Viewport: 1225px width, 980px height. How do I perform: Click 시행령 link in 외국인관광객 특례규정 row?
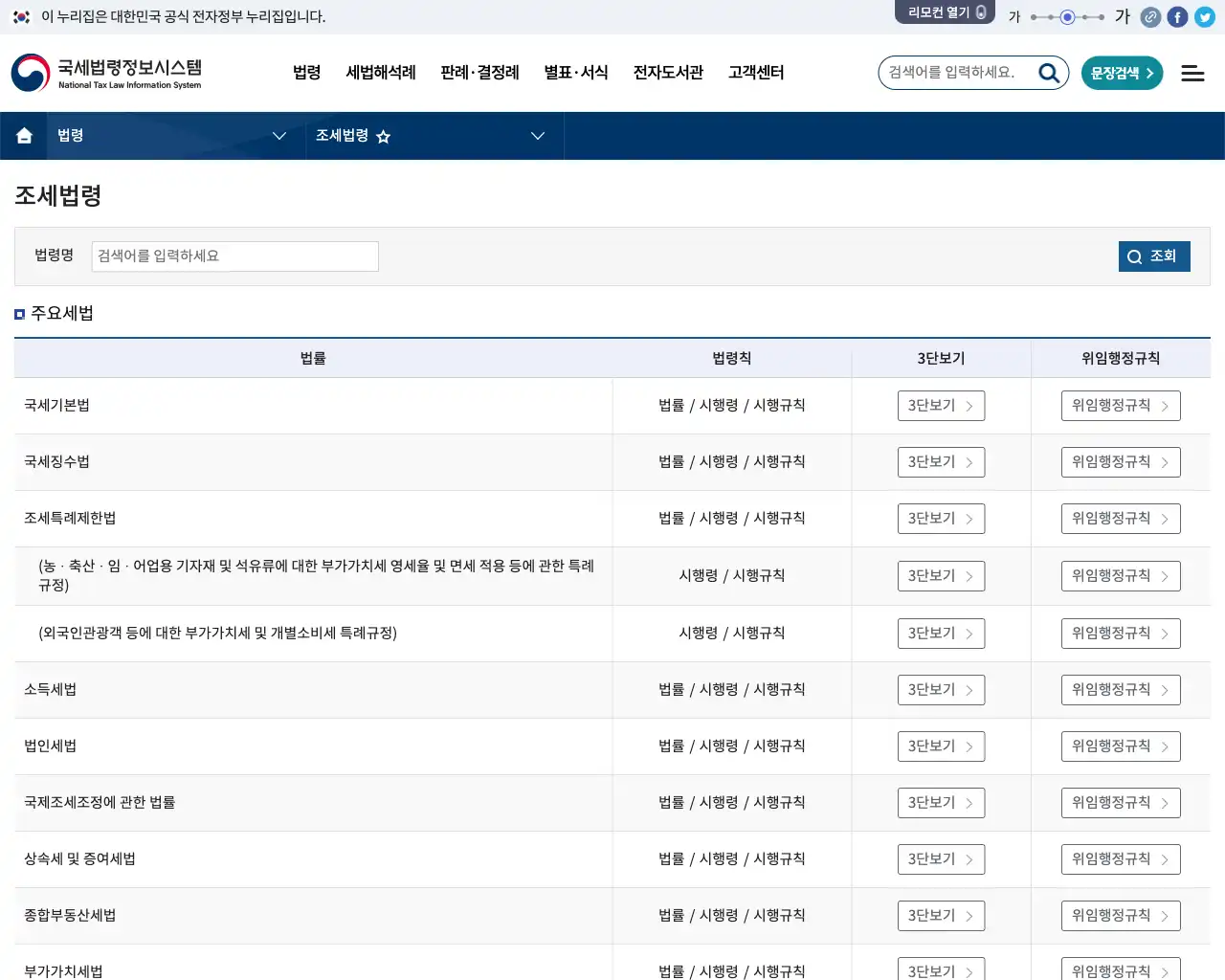pos(699,634)
